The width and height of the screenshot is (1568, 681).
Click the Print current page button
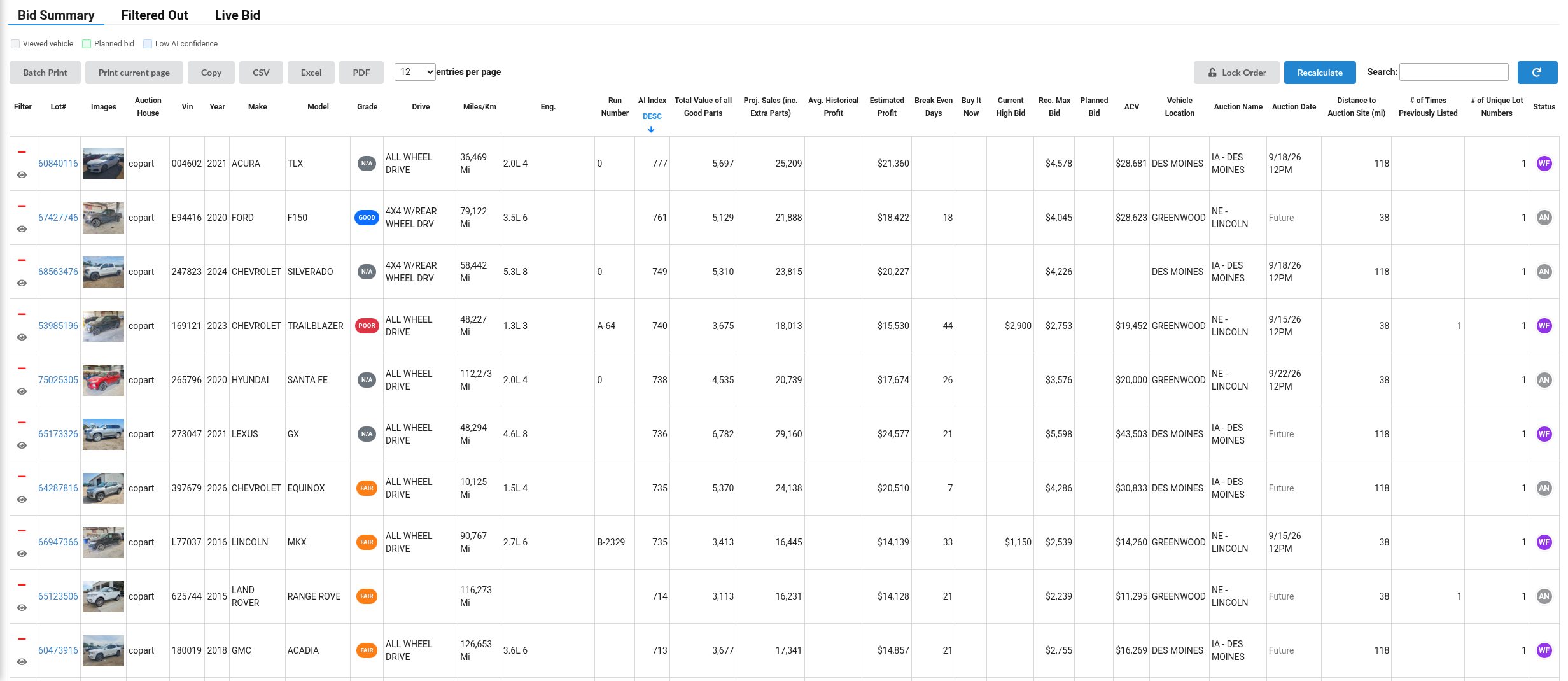[x=134, y=73]
